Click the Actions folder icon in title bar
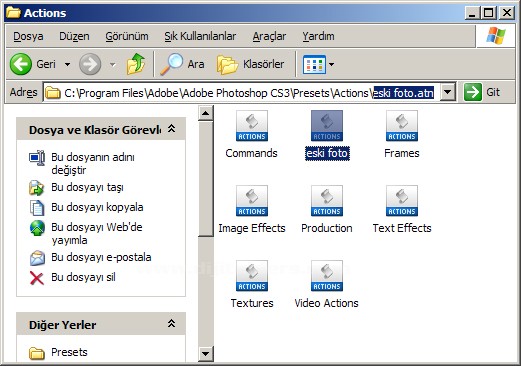The width and height of the screenshot is (521, 366). [14, 12]
